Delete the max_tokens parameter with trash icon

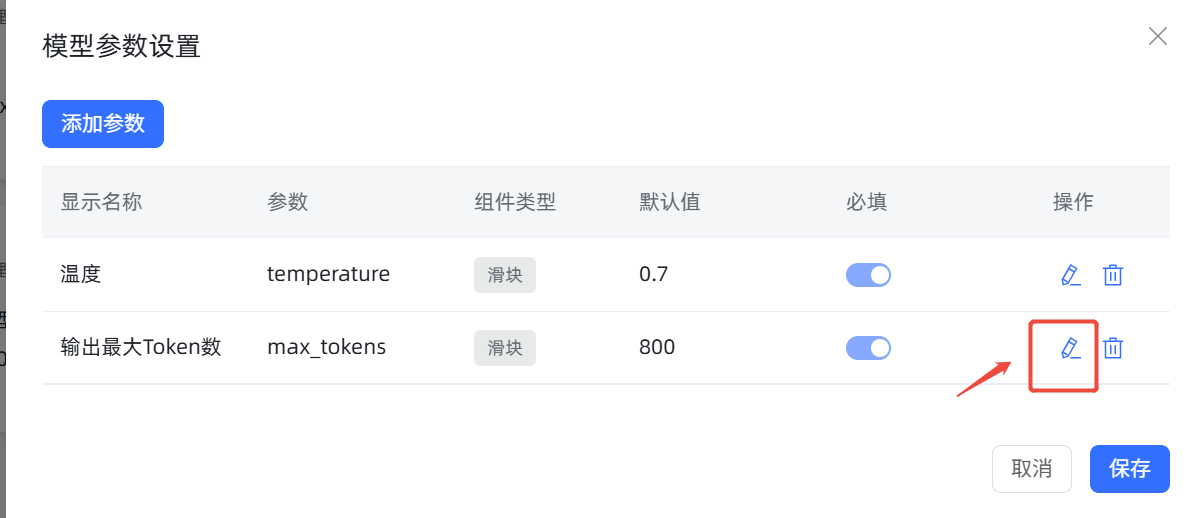click(1113, 348)
